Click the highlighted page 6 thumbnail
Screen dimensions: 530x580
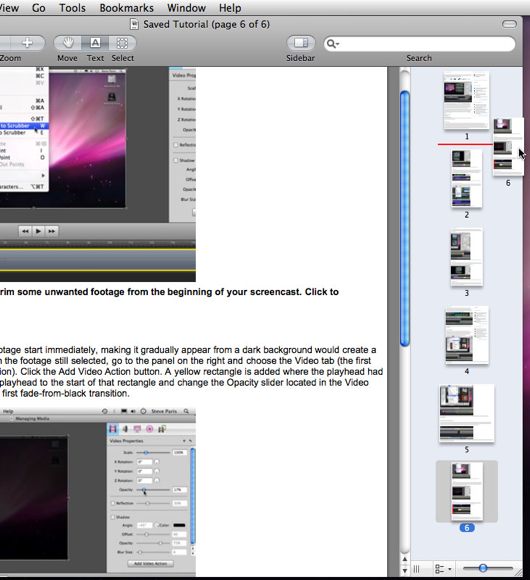coord(467,491)
